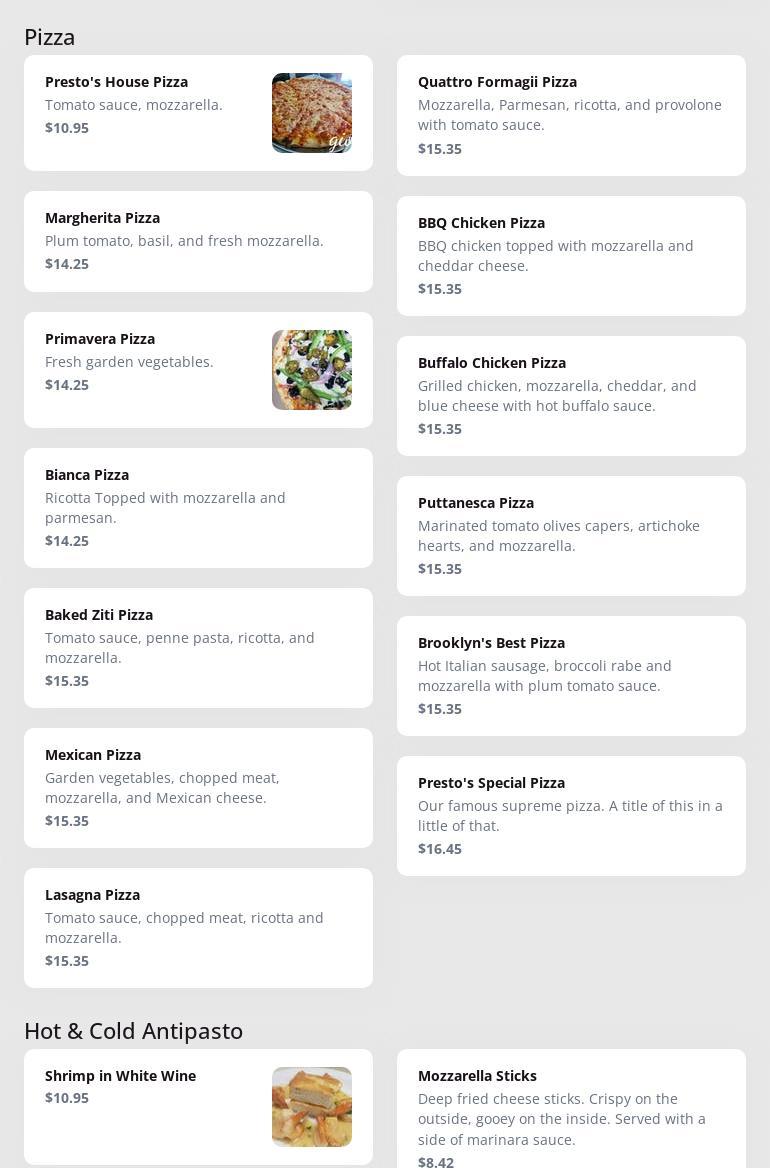Image resolution: width=770 pixels, height=1168 pixels.
Task: Select BBQ Chicken Pizza title
Action: point(481,223)
